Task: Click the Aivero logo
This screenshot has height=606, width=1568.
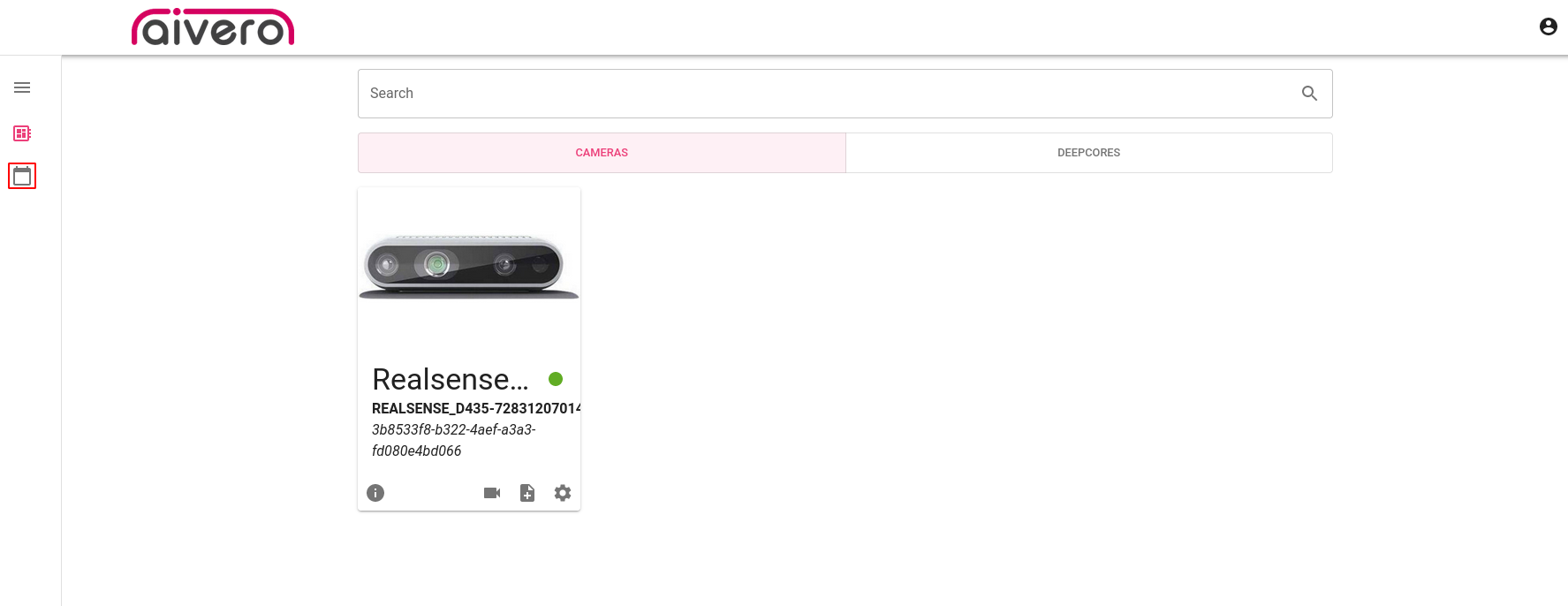Action: [x=213, y=27]
